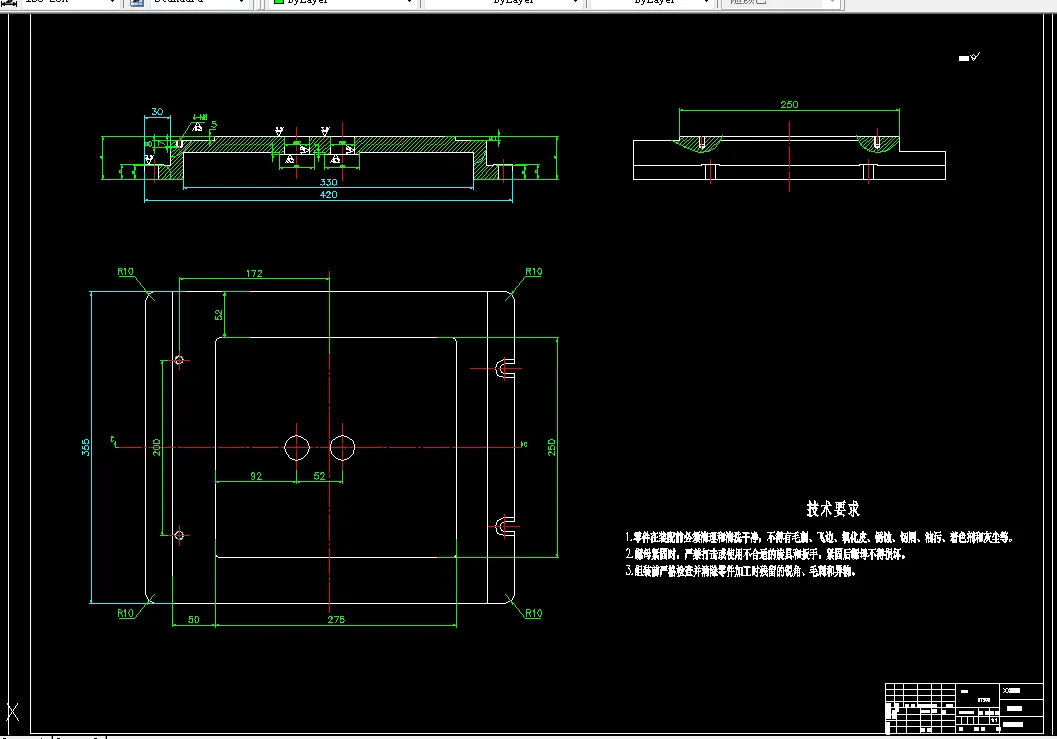This screenshot has width=1057, height=739.
Task: Select the upper U-shaped slot on right edge
Action: (x=505, y=369)
